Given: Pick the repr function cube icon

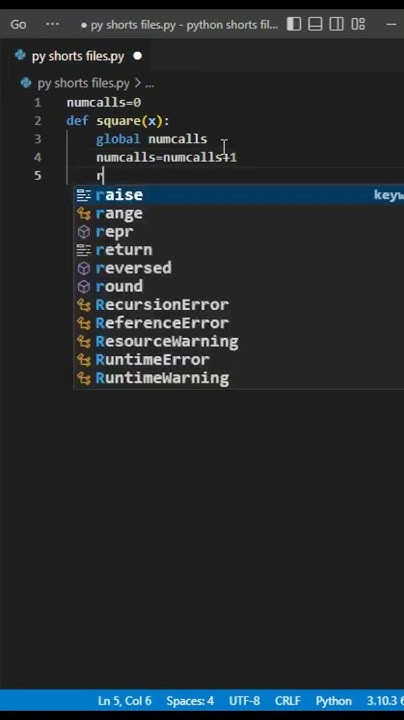Looking at the screenshot, I should pyautogui.click(x=84, y=232).
